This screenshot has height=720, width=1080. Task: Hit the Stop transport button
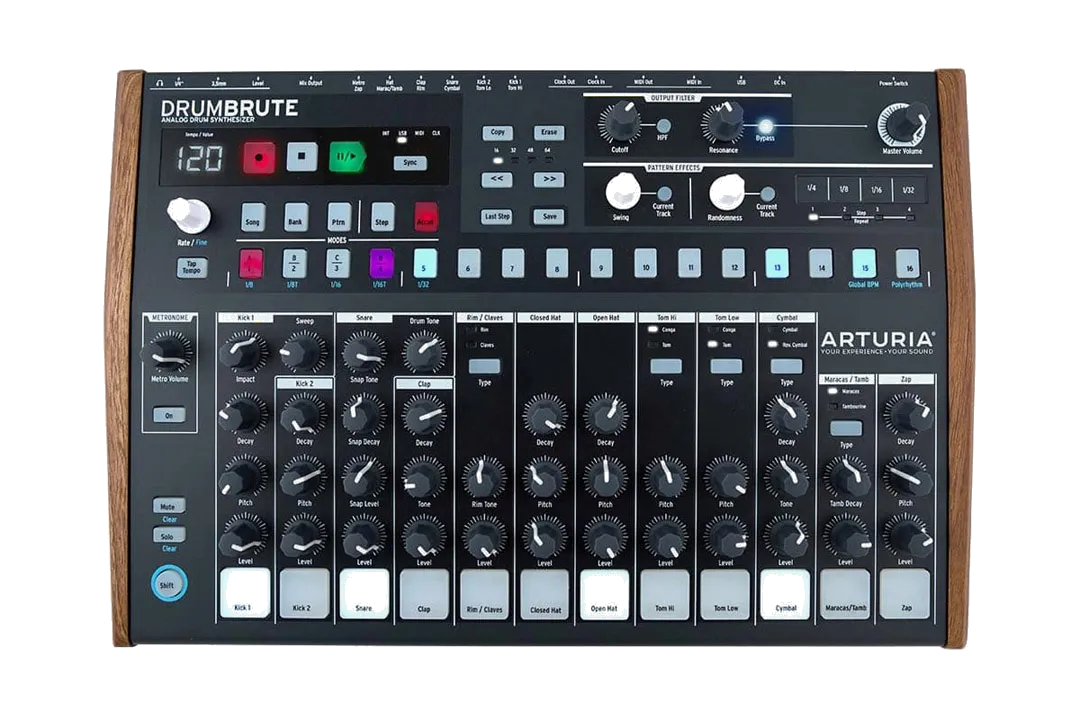pyautogui.click(x=302, y=156)
